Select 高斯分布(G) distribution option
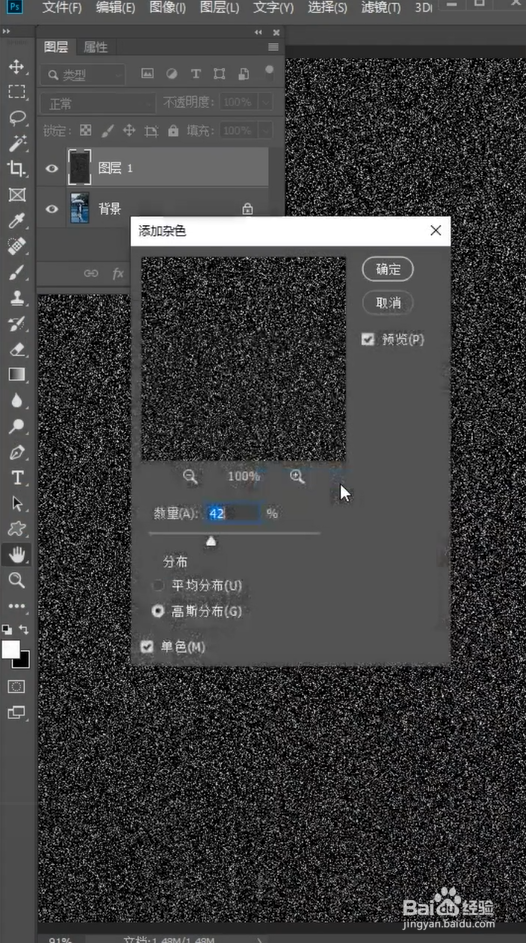Image resolution: width=526 pixels, height=943 pixels. click(158, 611)
